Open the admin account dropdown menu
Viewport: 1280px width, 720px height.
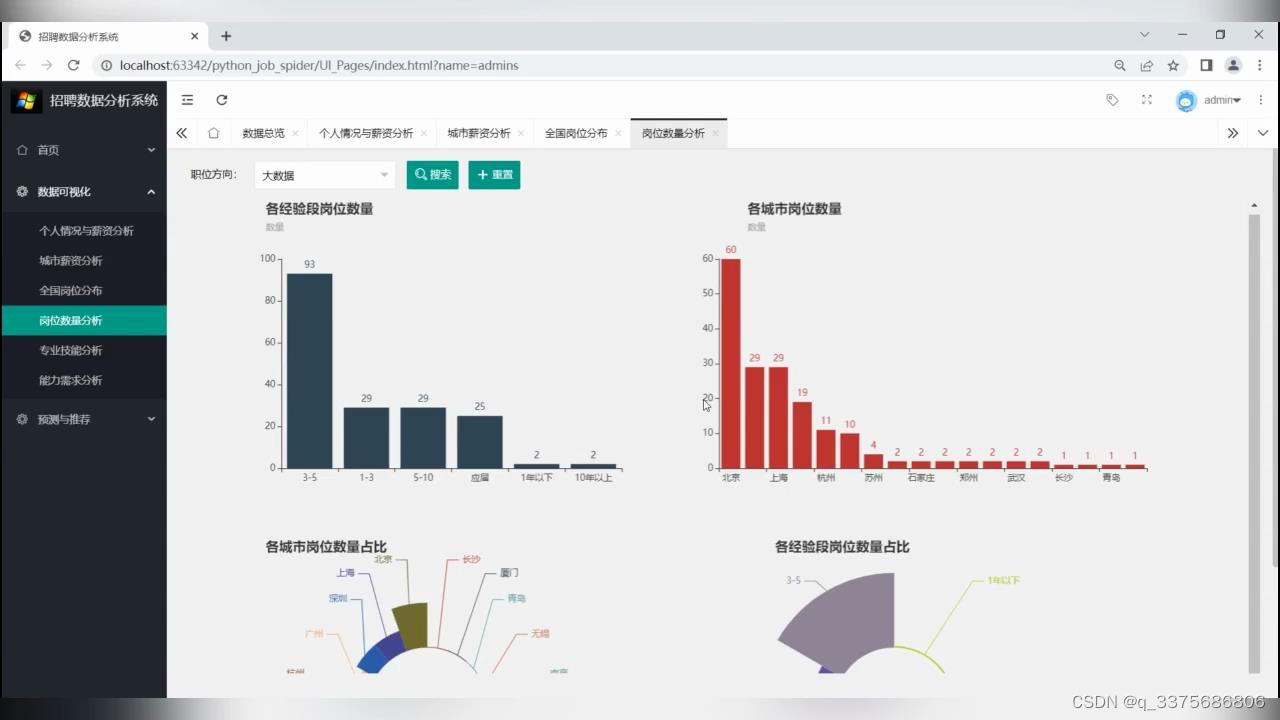pos(1220,100)
